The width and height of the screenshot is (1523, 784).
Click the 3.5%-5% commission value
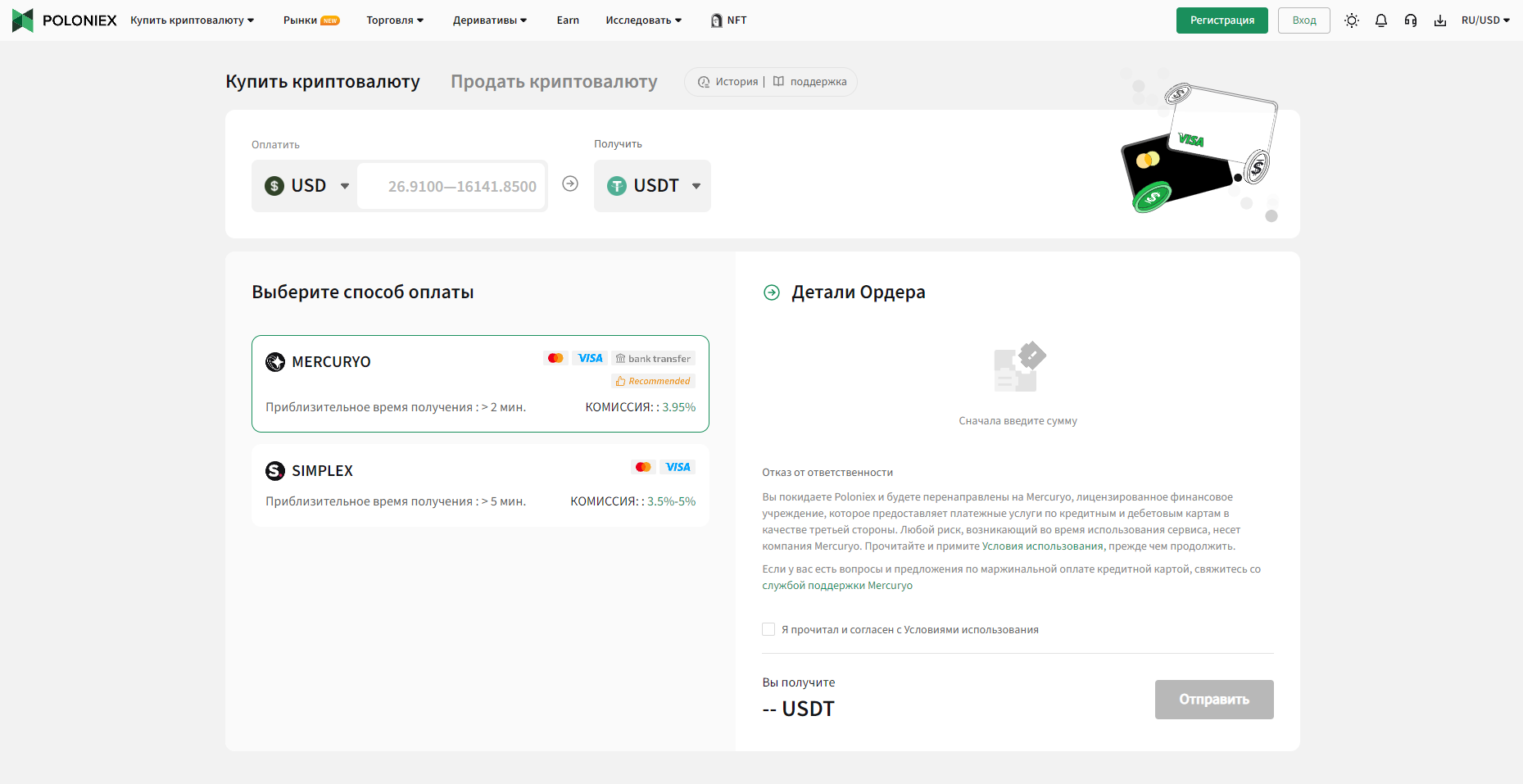pyautogui.click(x=672, y=501)
